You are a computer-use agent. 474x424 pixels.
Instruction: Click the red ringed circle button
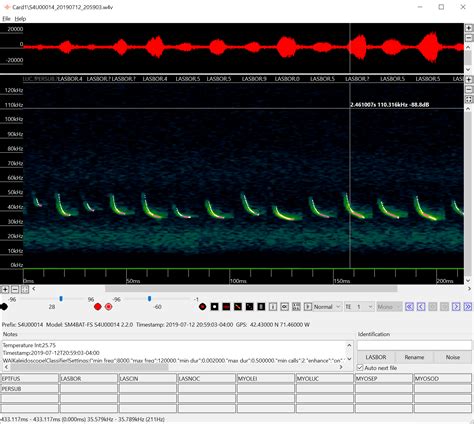pos(108,307)
